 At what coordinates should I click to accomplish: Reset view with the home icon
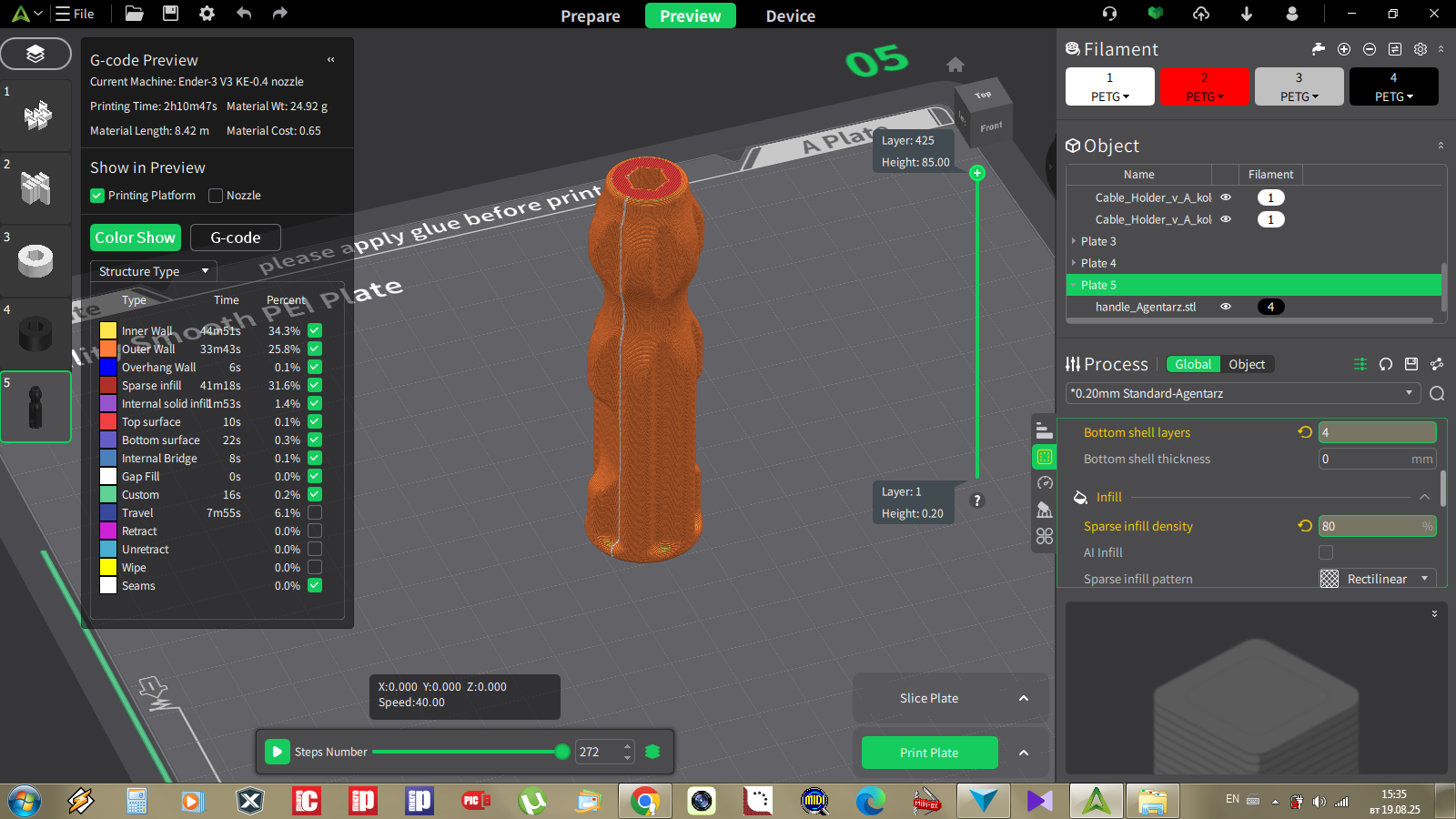tap(955, 65)
